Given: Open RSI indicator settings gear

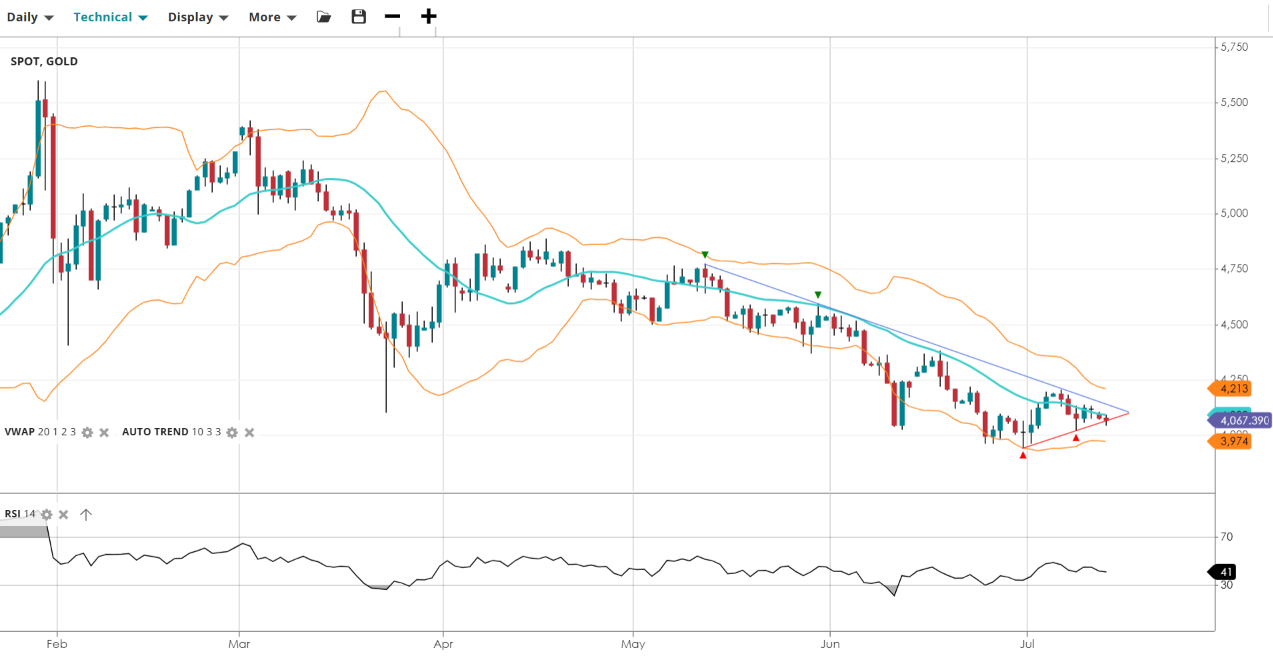Looking at the screenshot, I should click(46, 514).
